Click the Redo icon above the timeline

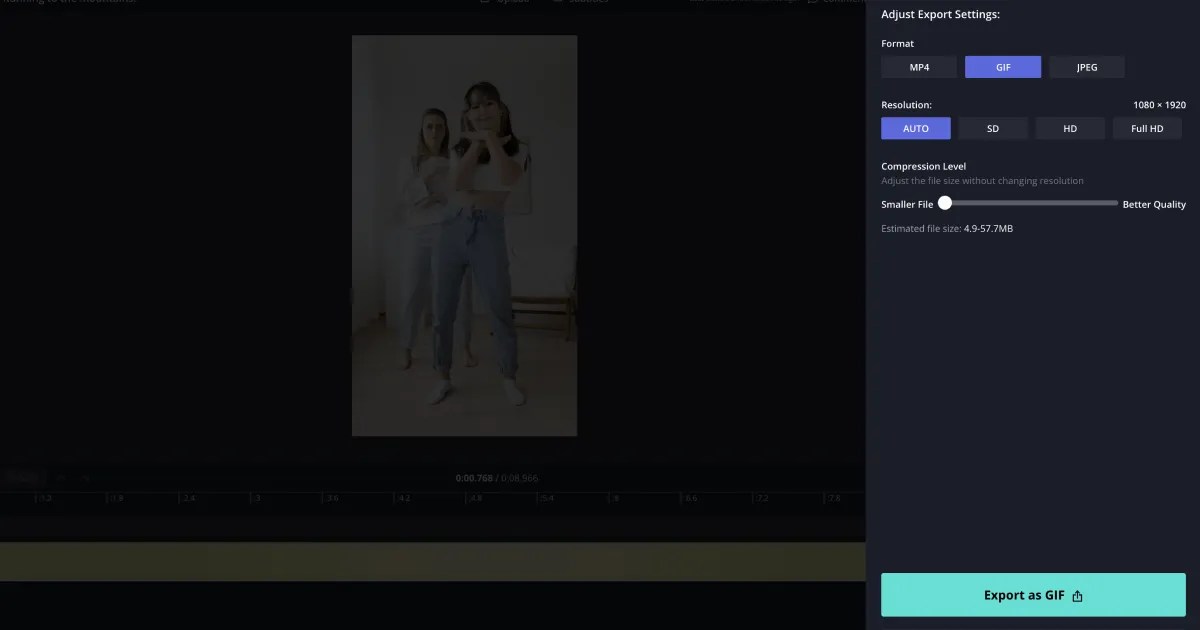coord(85,477)
